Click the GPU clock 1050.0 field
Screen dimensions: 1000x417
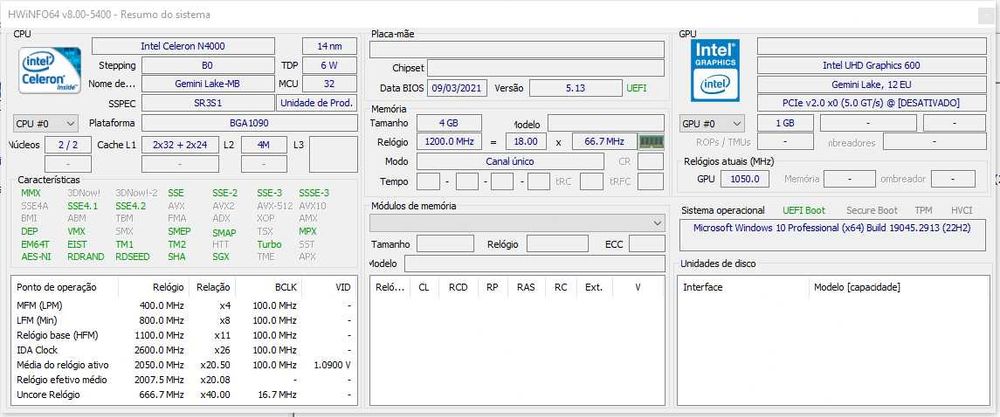745,179
